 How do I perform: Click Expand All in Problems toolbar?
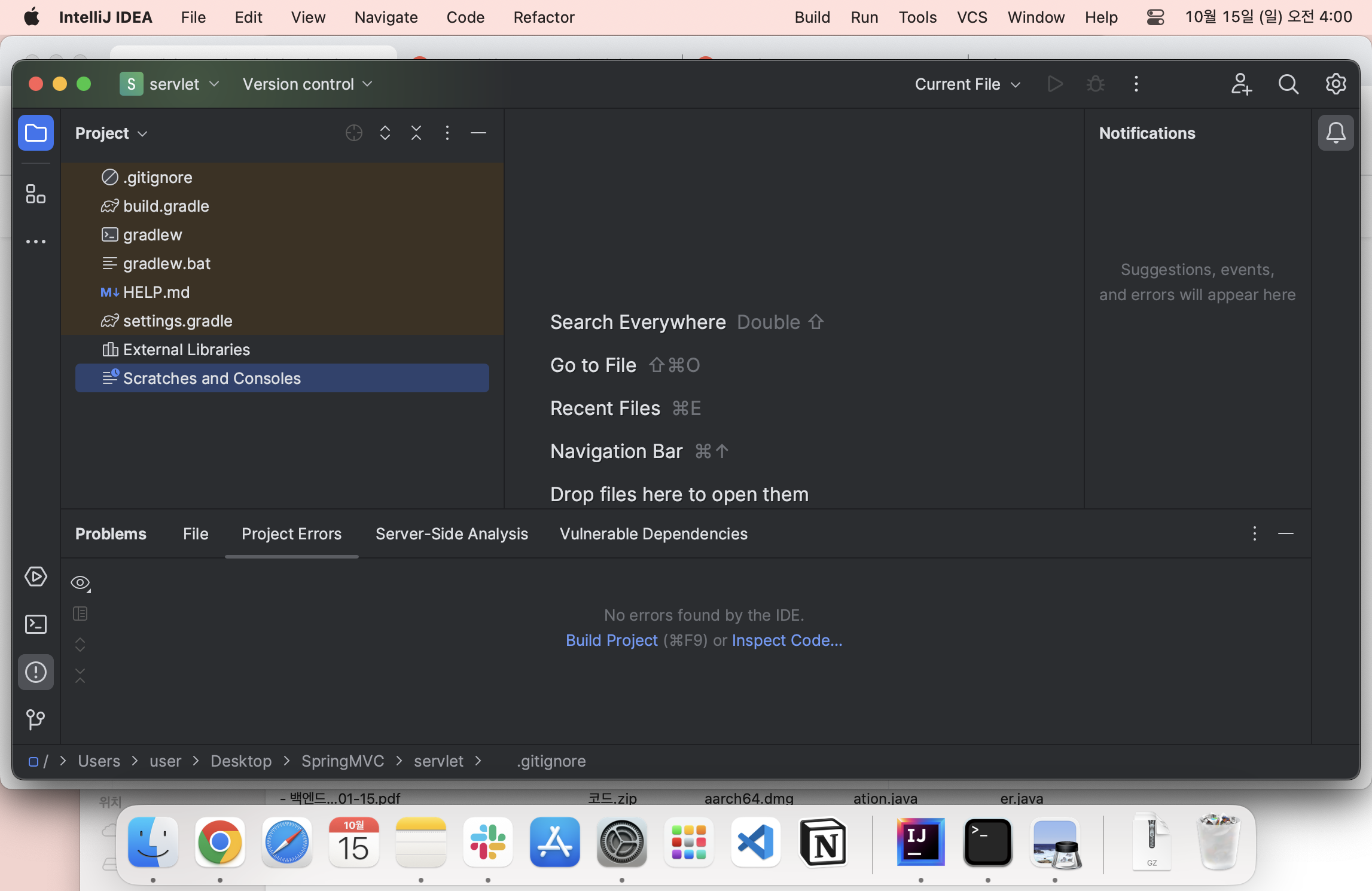tap(80, 645)
